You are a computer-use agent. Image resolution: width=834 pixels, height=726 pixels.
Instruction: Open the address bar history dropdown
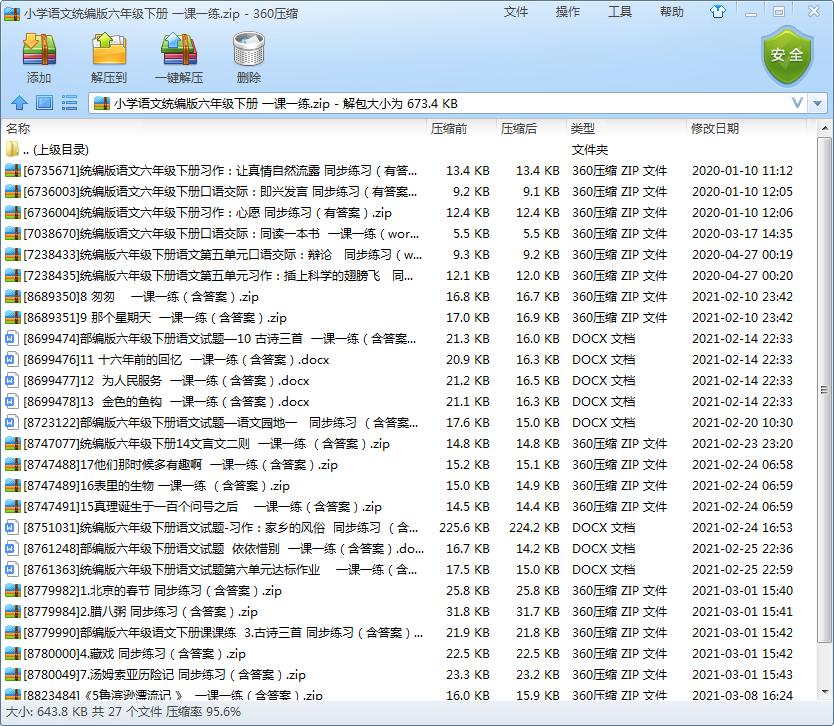(x=797, y=103)
